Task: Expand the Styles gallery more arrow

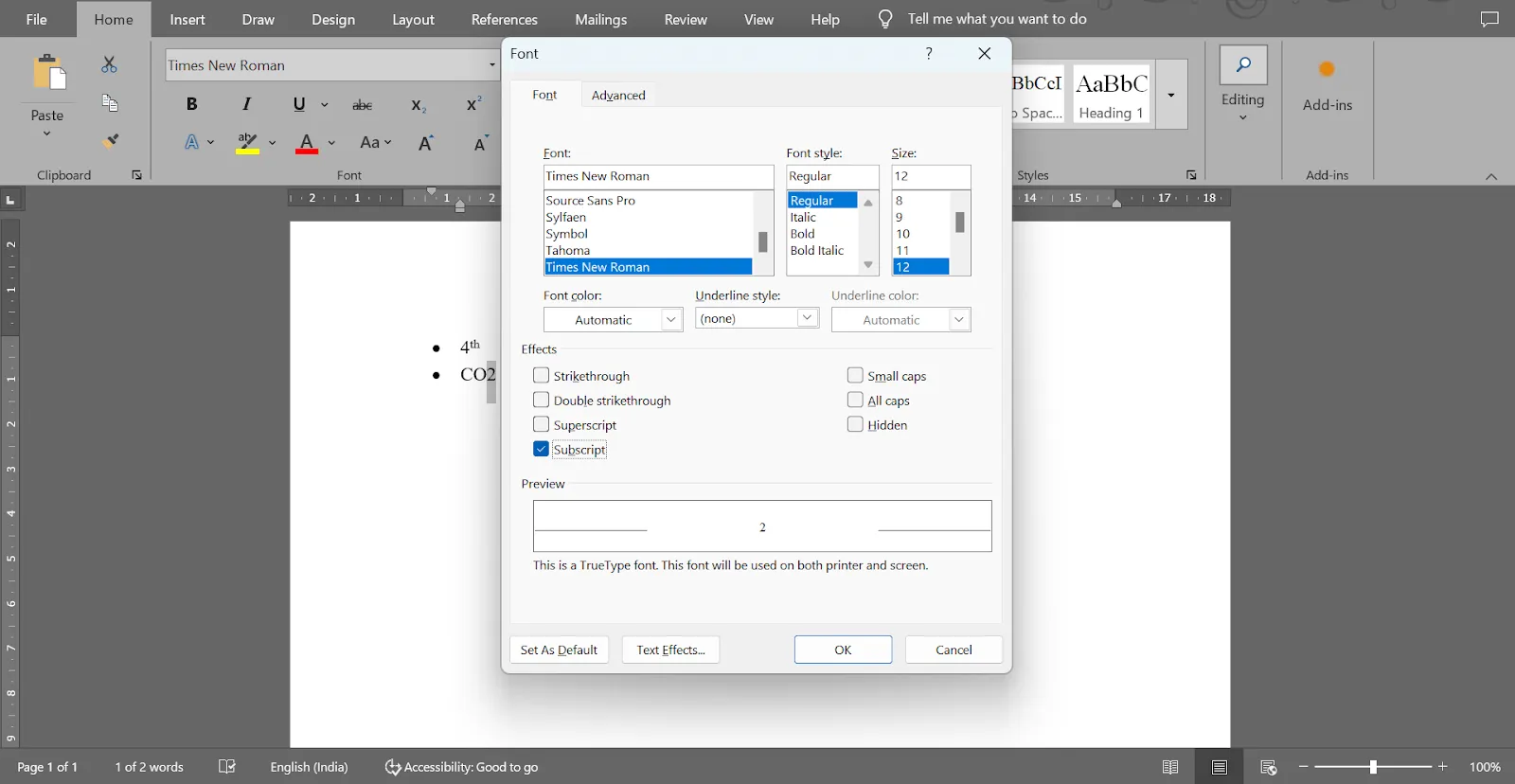Action: (x=1171, y=95)
